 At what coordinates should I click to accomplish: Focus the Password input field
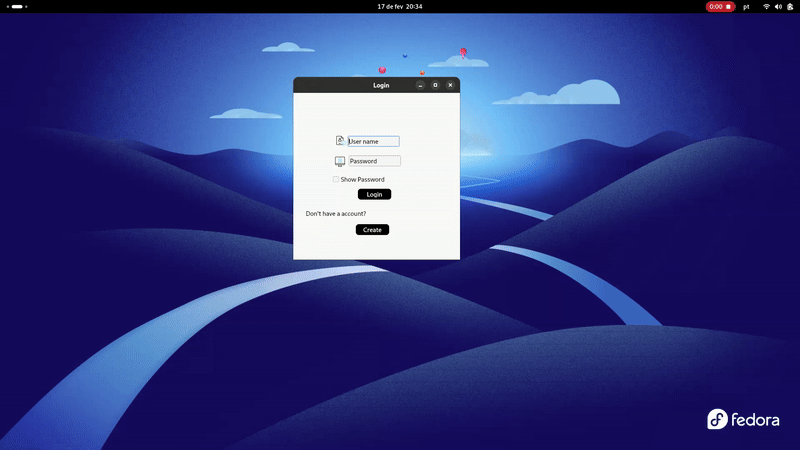tap(373, 161)
